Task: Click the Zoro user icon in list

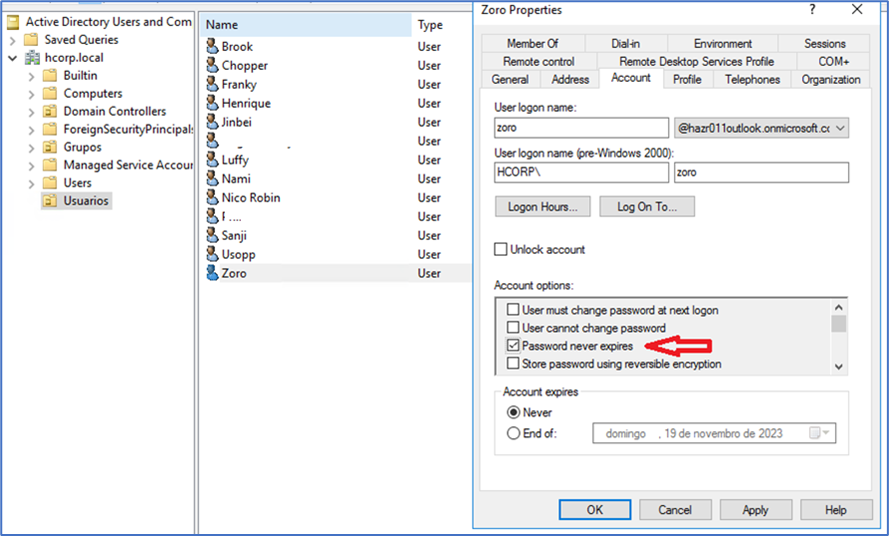Action: pos(212,273)
